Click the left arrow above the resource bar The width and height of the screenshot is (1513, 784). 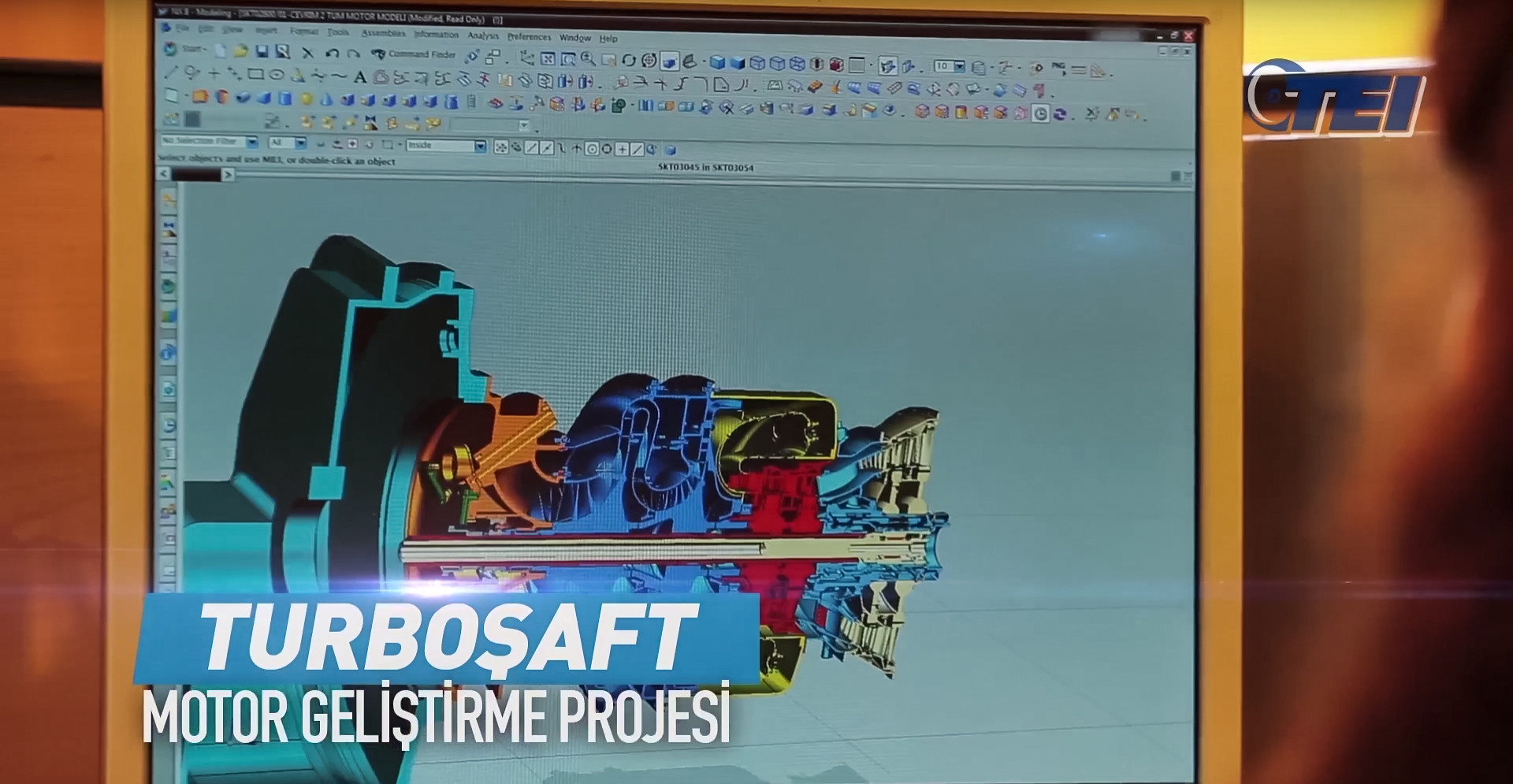point(164,174)
